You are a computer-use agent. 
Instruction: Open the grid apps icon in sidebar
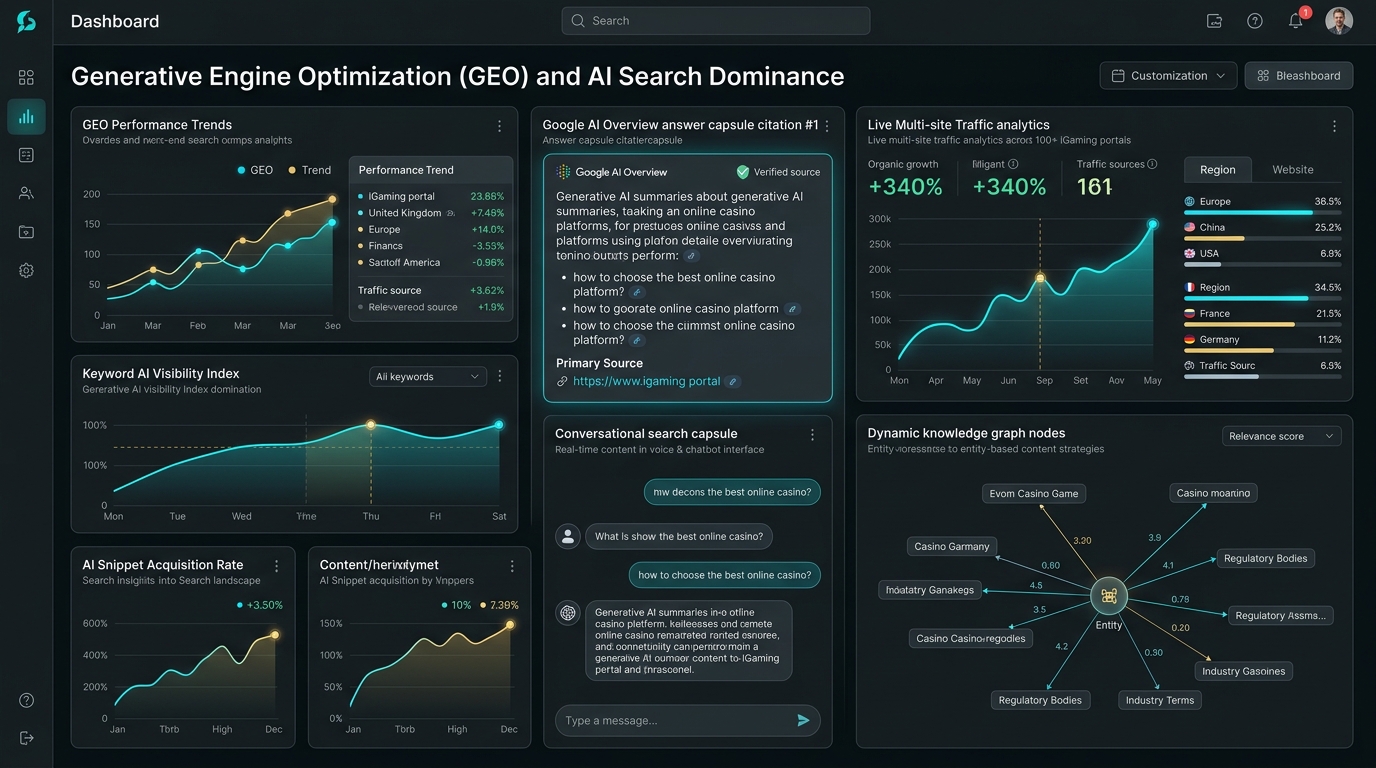[x=26, y=77]
